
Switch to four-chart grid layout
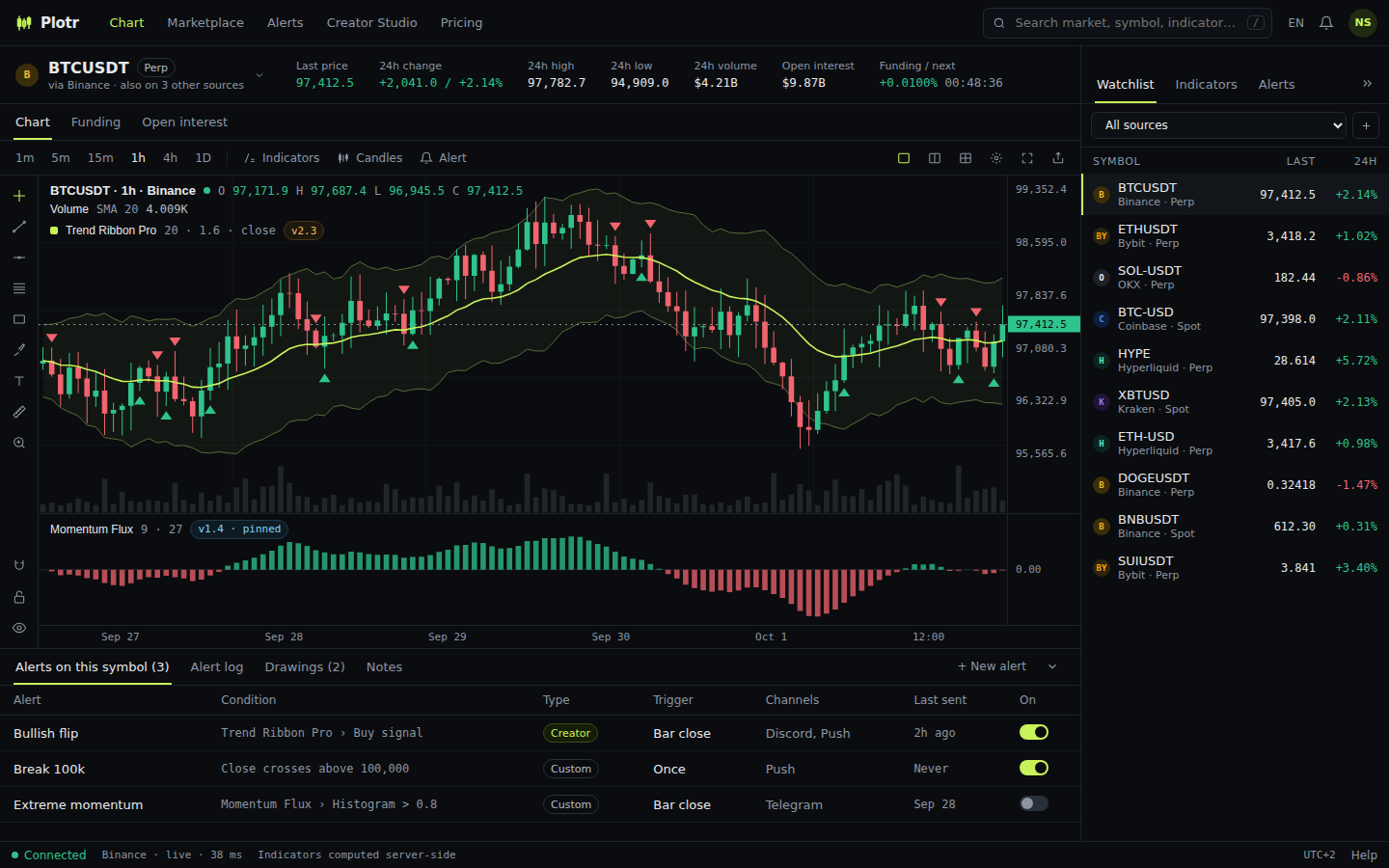click(966, 158)
